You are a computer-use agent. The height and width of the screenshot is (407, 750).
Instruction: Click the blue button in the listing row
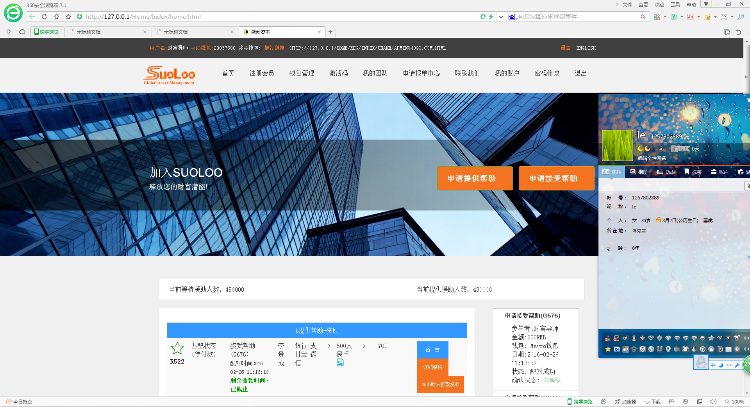(432, 350)
